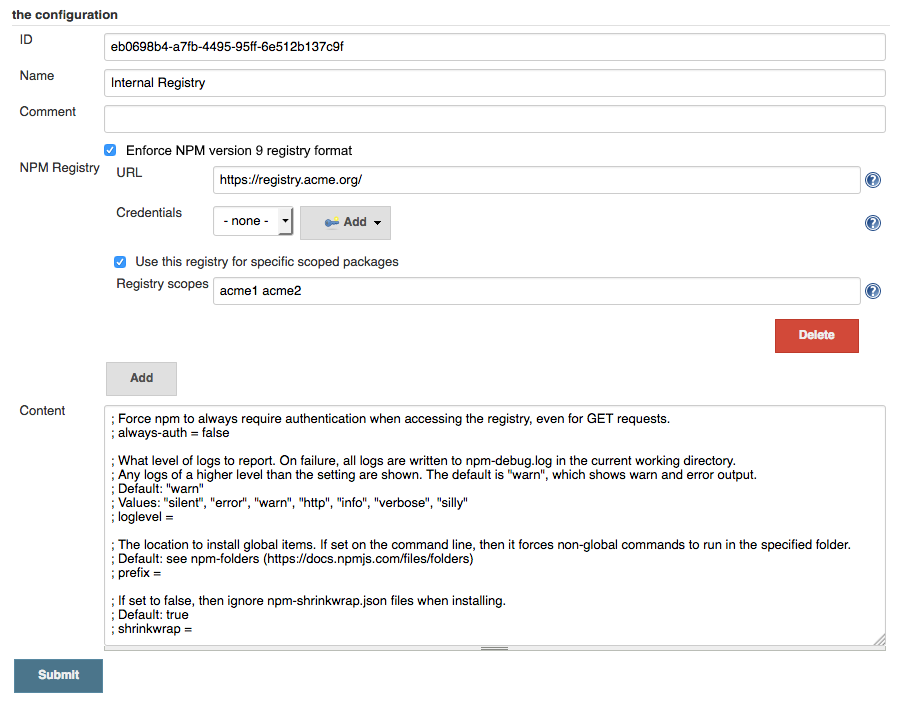
Task: Open help for the registry URL field
Action: pyautogui.click(x=872, y=180)
